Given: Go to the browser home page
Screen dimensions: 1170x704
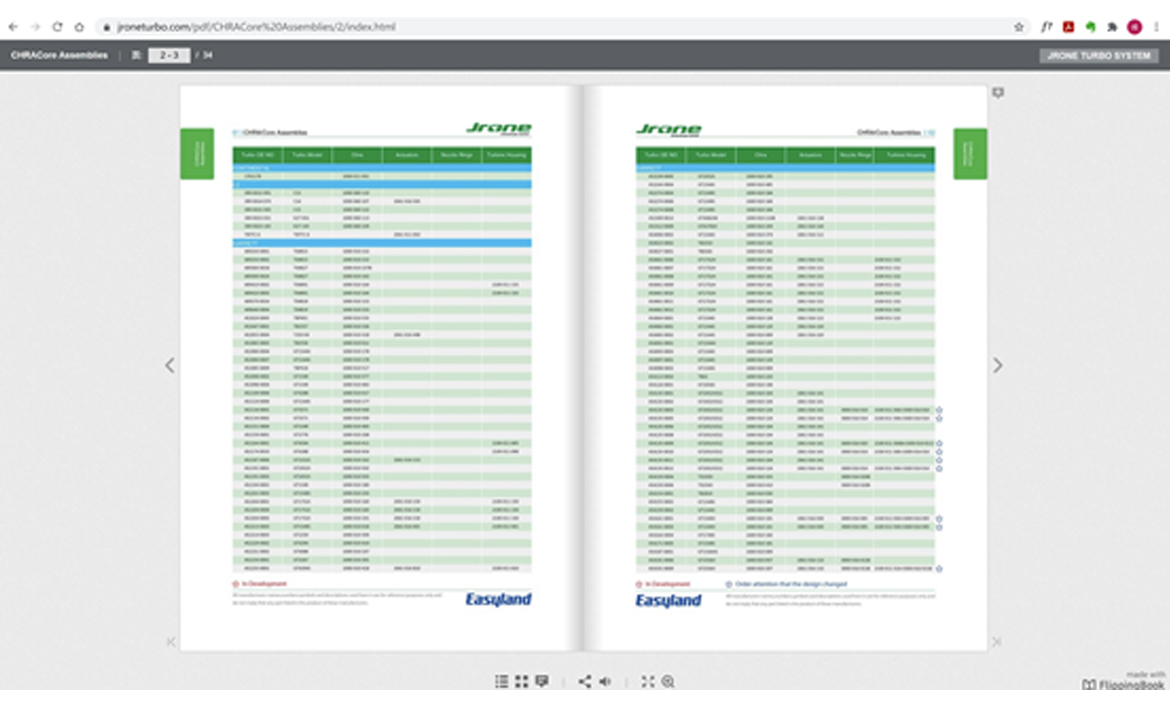Looking at the screenshot, I should point(79,27).
